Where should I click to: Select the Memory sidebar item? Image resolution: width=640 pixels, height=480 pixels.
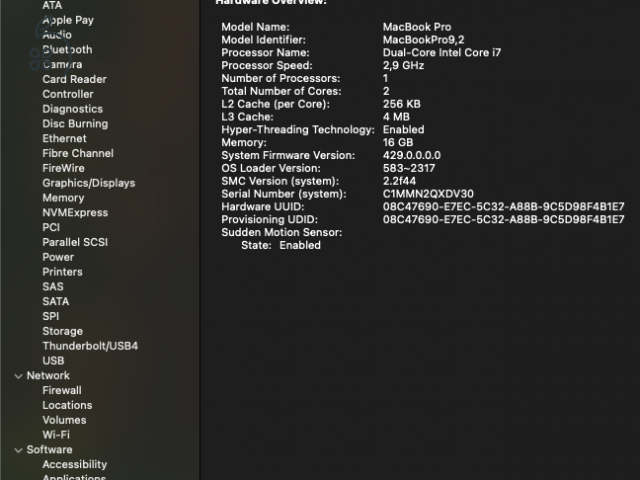point(63,198)
